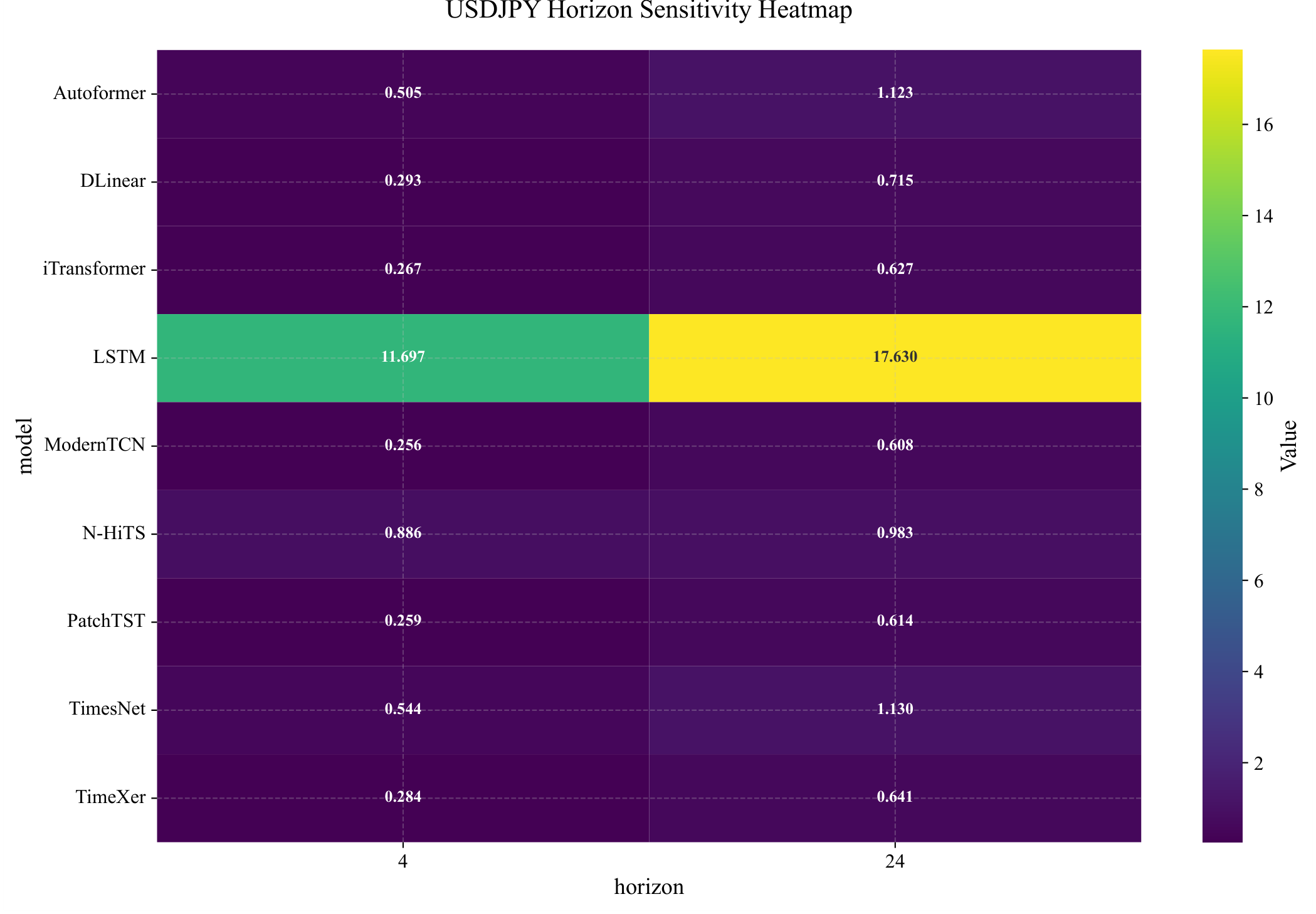This screenshot has height=914, width=1316.
Task: Select the TimeXer cell with value 0.284
Action: (403, 797)
